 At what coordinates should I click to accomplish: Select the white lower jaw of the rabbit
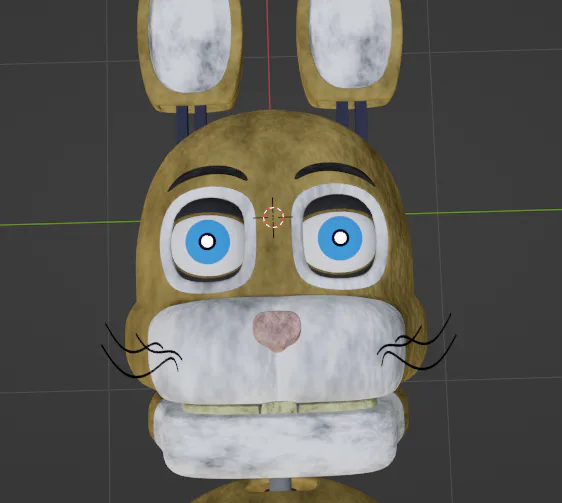(277, 439)
